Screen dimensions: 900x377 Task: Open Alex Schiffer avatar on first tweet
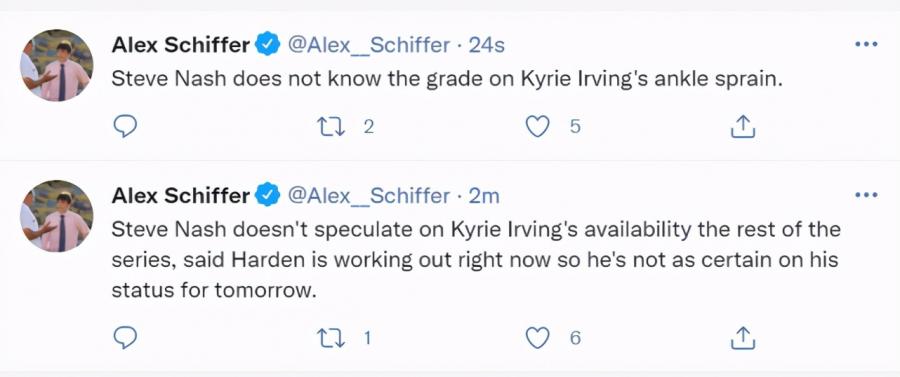tap(56, 65)
